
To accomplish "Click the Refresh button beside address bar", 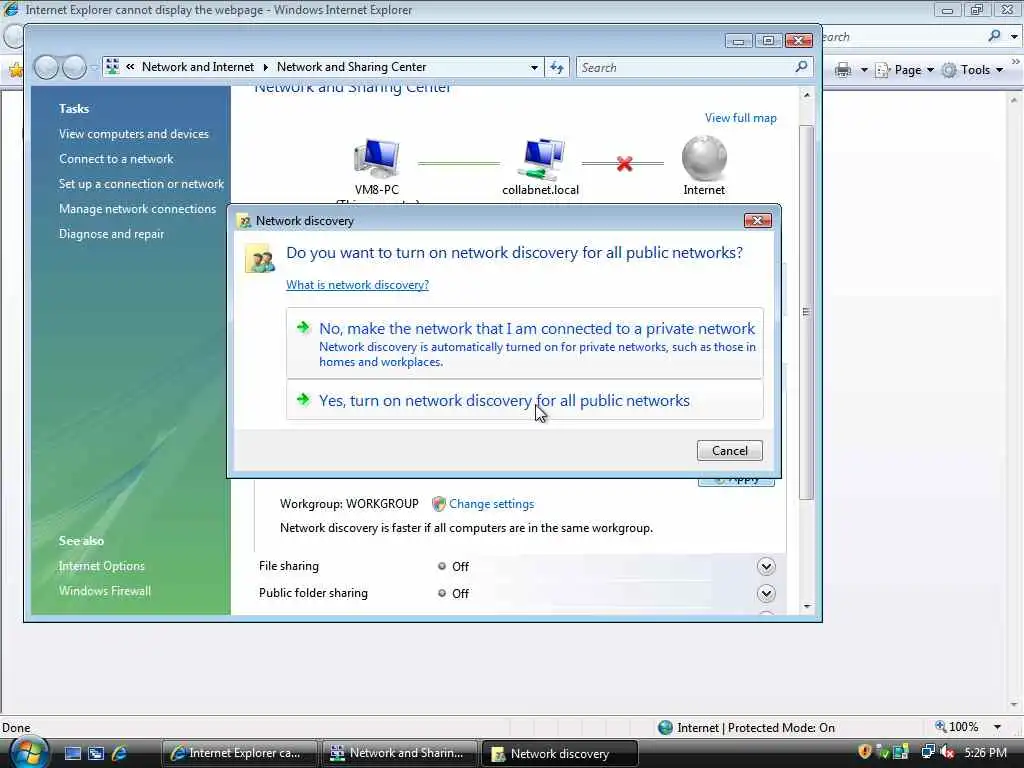I will 557,67.
